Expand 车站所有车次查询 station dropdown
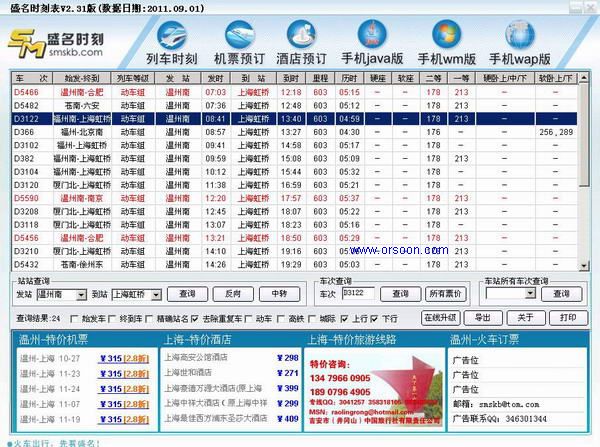Image resolution: width=600 pixels, height=447 pixels. 530,294
